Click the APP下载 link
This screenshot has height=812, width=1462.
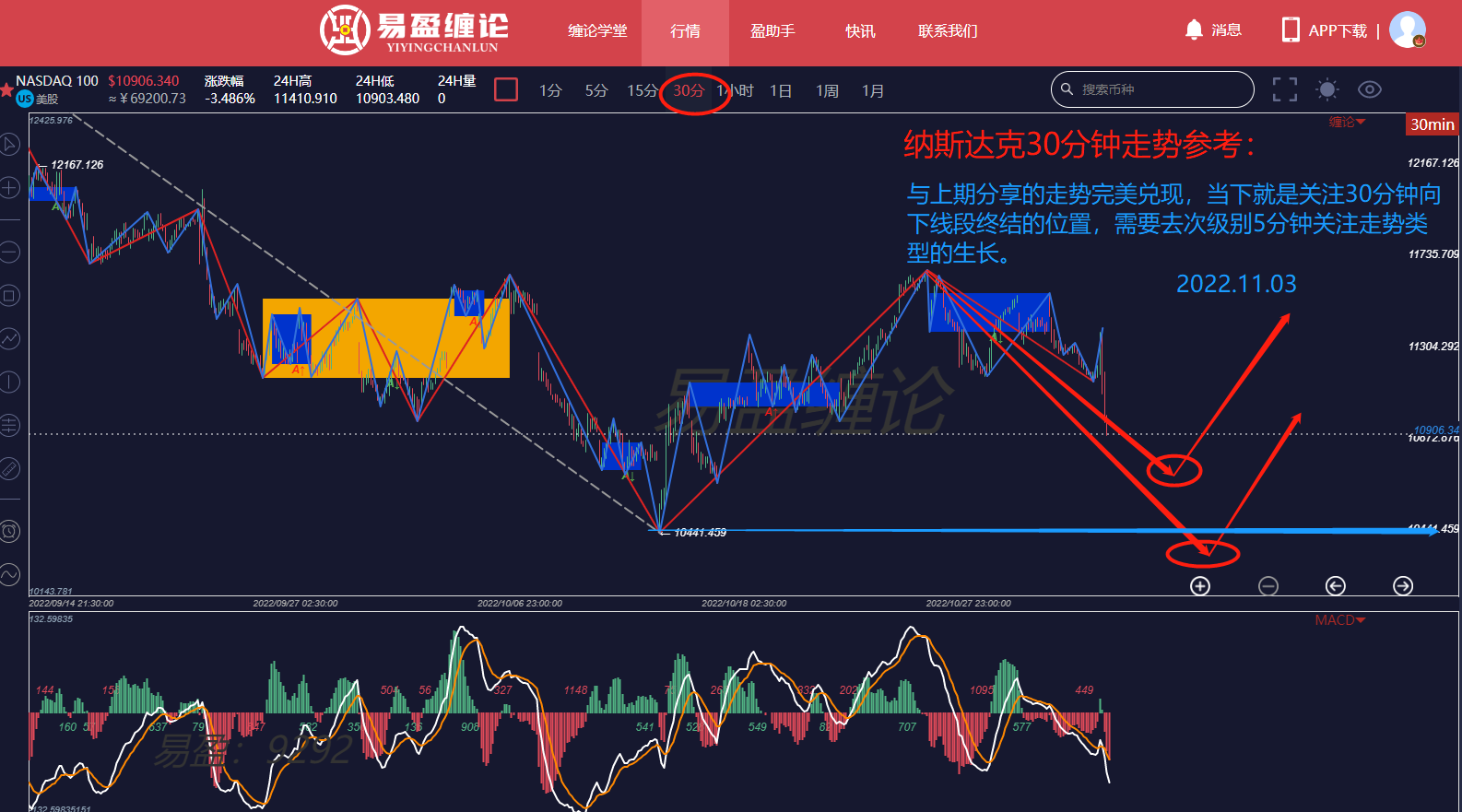click(1338, 30)
